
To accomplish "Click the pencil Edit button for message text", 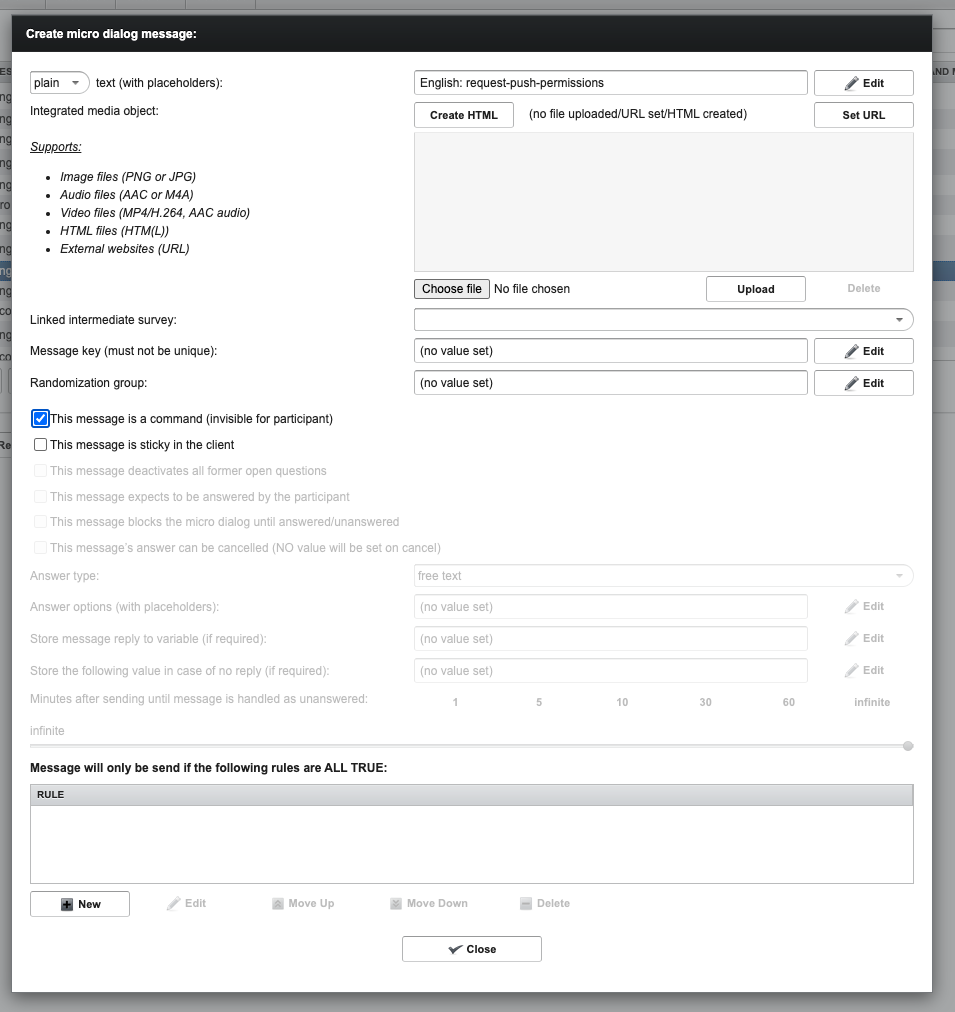I will click(x=863, y=83).
